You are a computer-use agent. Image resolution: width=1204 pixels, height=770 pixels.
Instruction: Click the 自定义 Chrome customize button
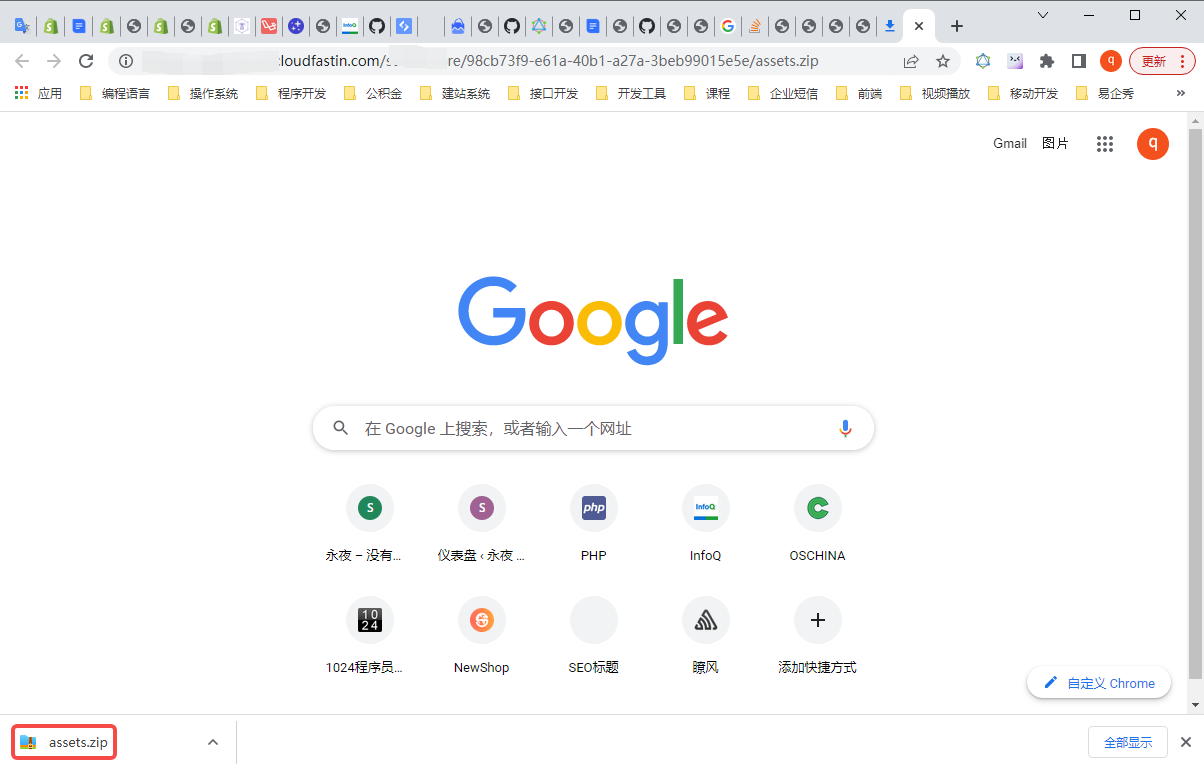tap(1099, 683)
